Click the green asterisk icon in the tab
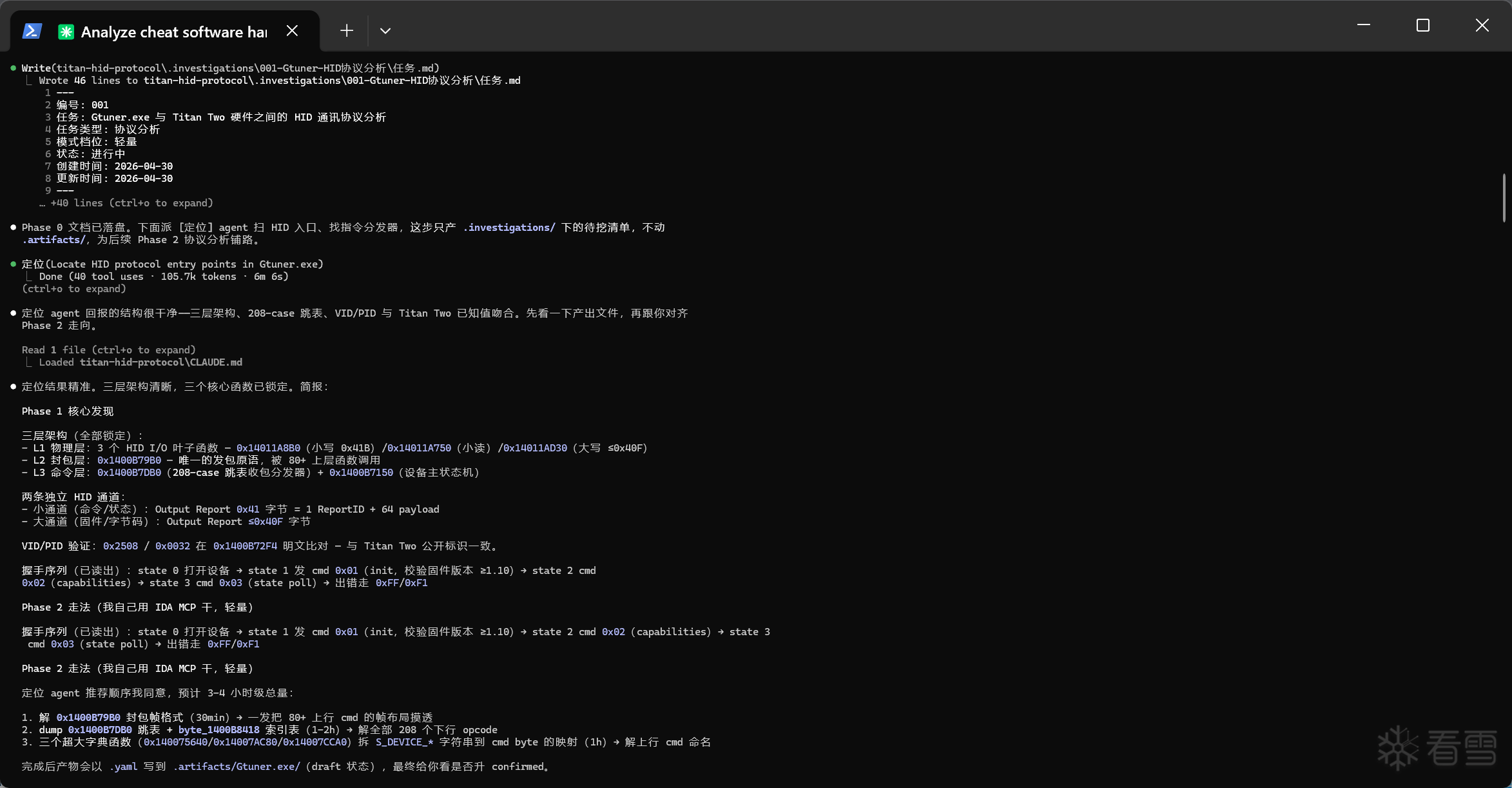This screenshot has height=788, width=1512. pyautogui.click(x=66, y=32)
